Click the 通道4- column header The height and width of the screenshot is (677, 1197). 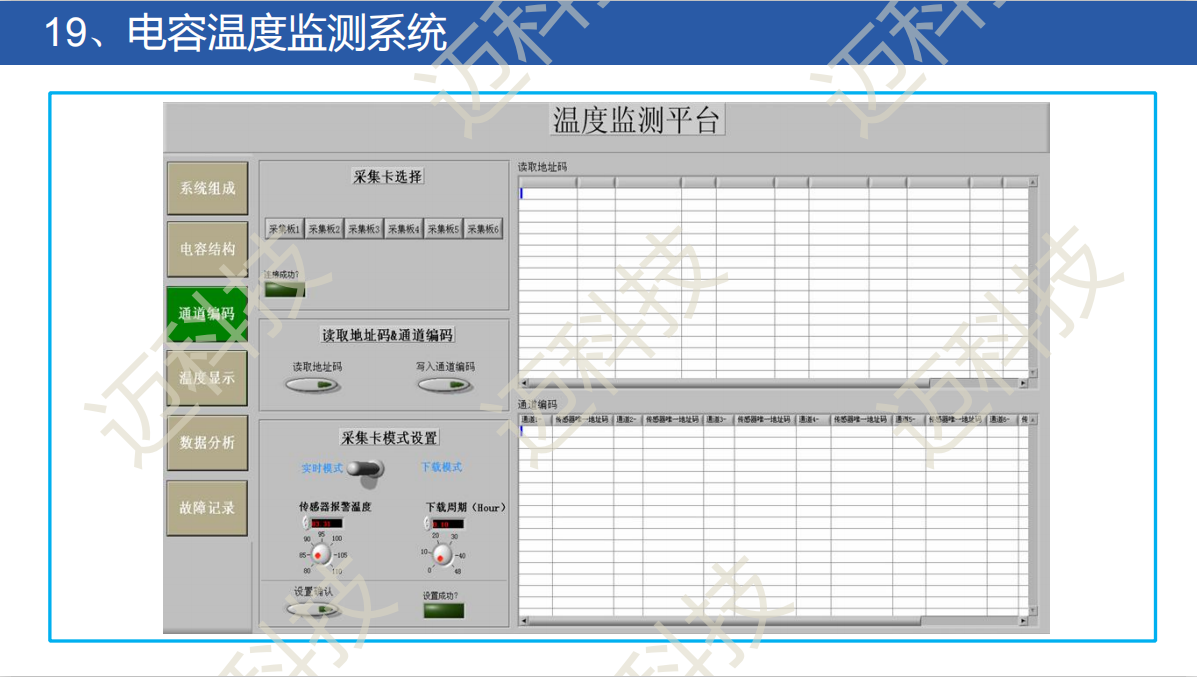(812, 420)
